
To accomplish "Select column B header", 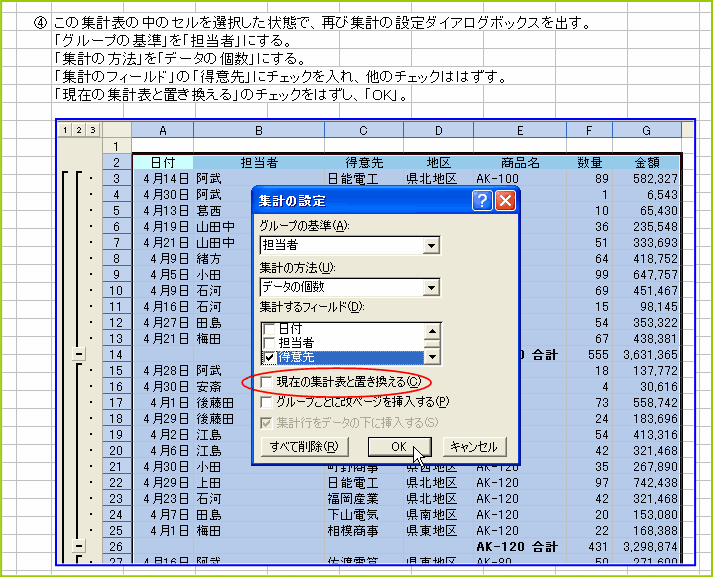I will (259, 130).
